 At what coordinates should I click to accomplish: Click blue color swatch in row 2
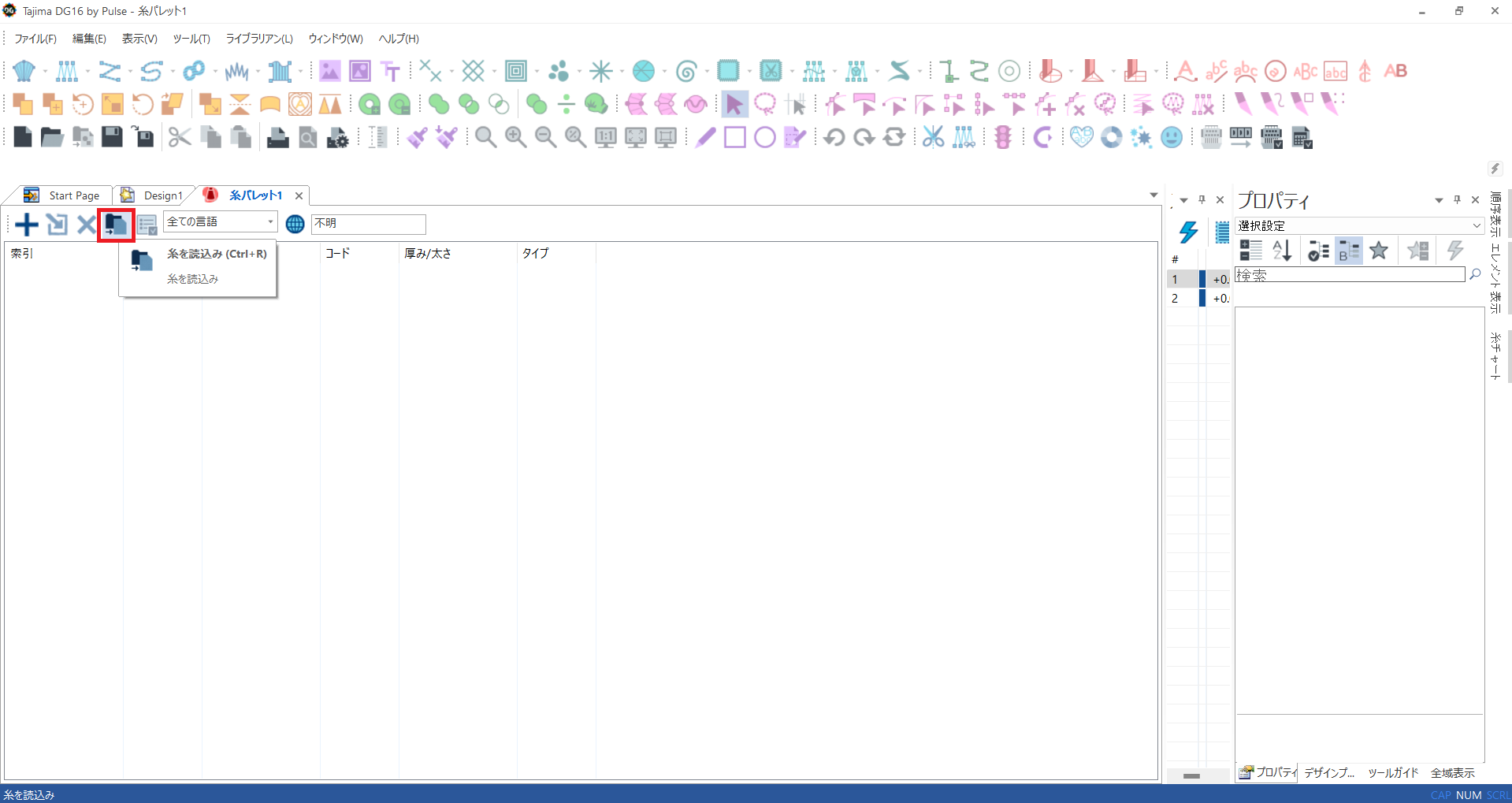tap(1202, 298)
